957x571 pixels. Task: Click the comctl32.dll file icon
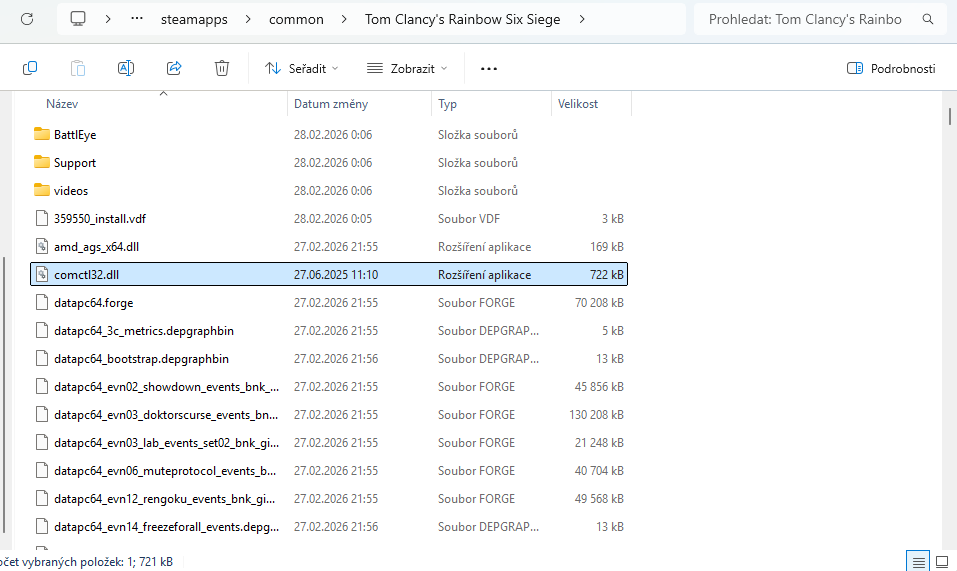pos(42,274)
